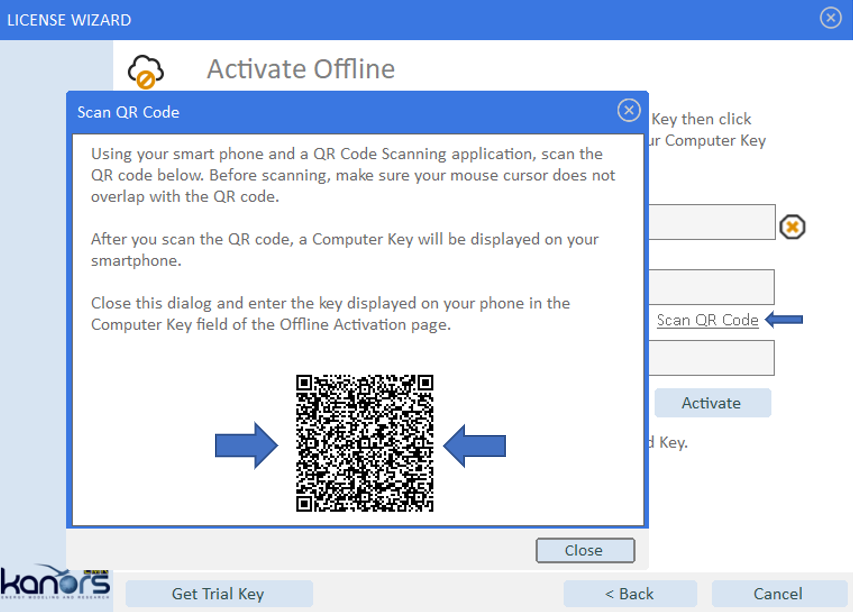Click the Activate button

pyautogui.click(x=713, y=403)
